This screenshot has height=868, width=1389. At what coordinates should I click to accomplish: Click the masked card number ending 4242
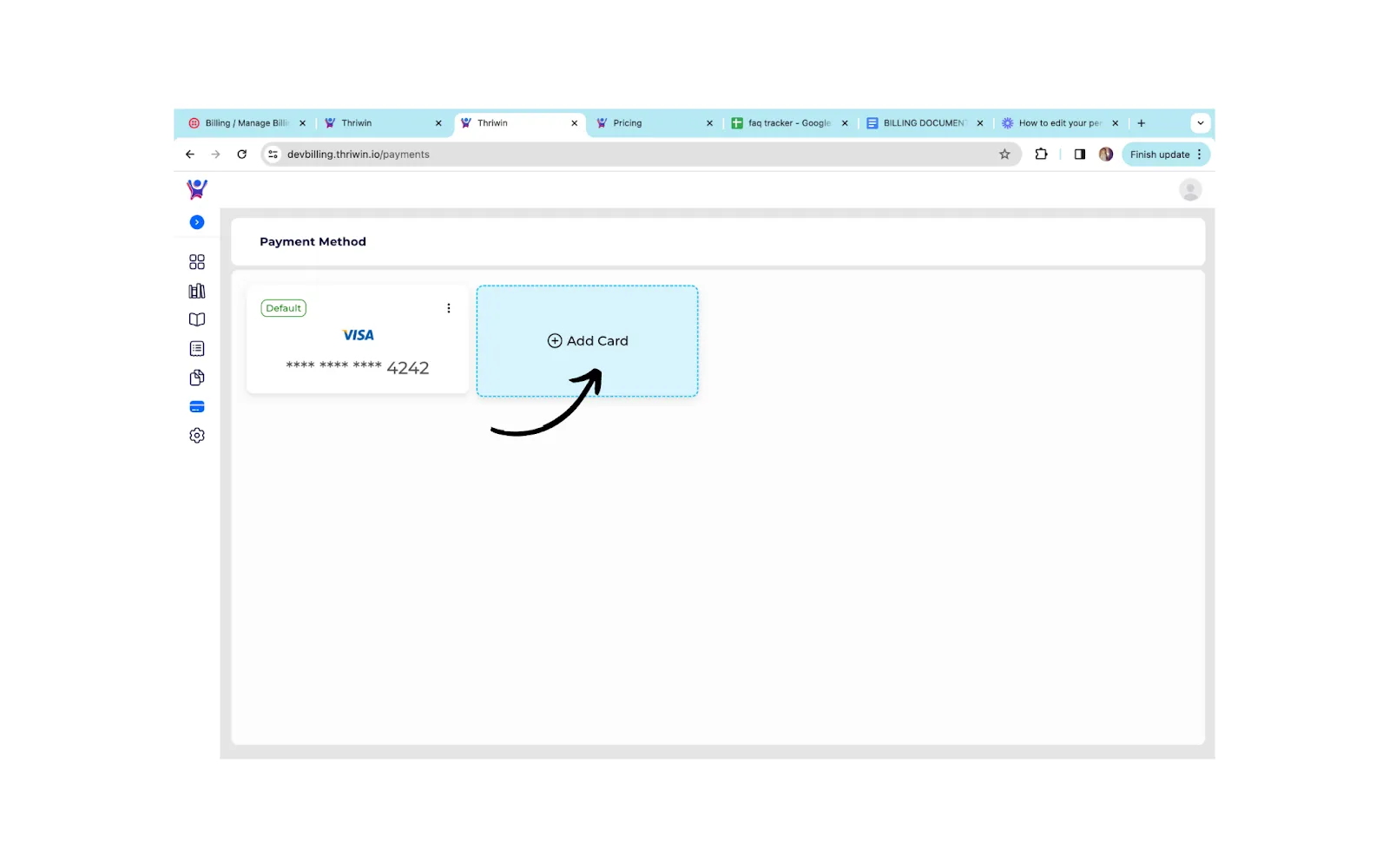358,367
